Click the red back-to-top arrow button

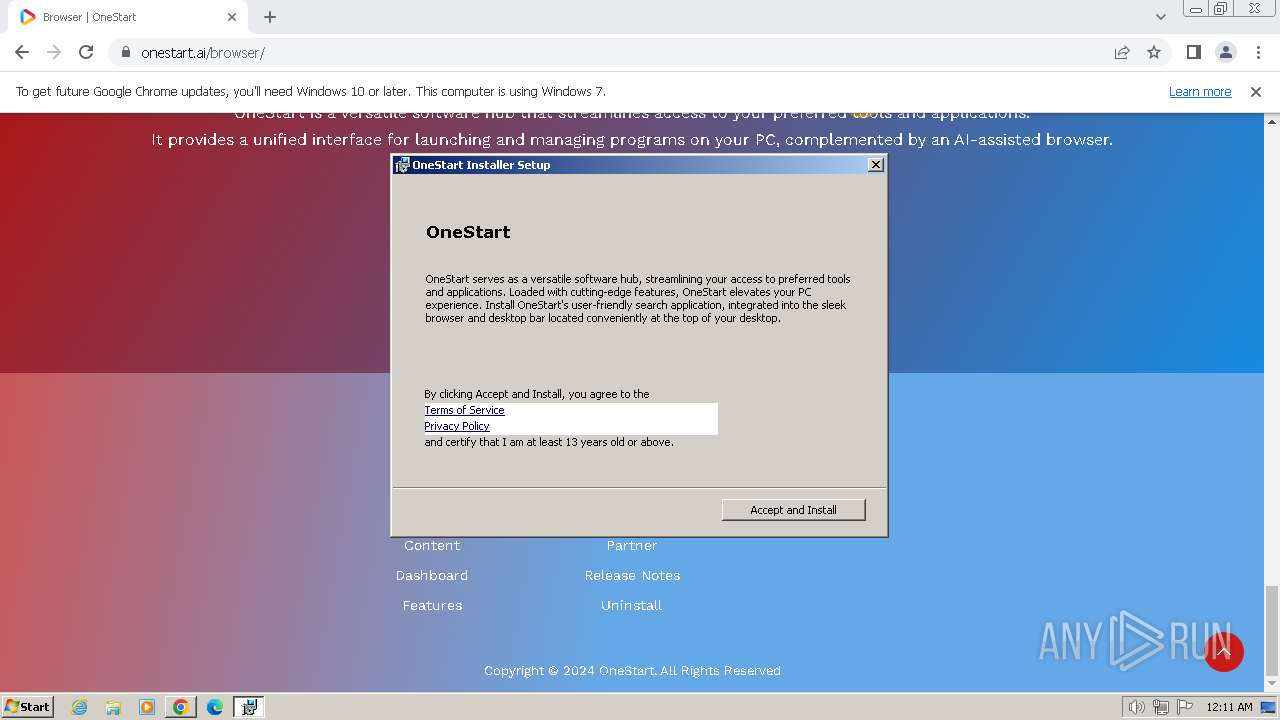1224,652
